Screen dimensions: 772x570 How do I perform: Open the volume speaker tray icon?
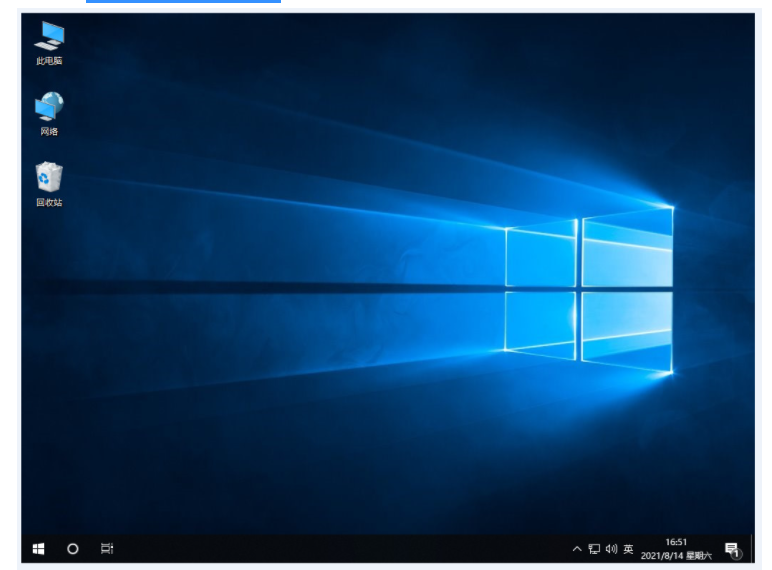611,549
